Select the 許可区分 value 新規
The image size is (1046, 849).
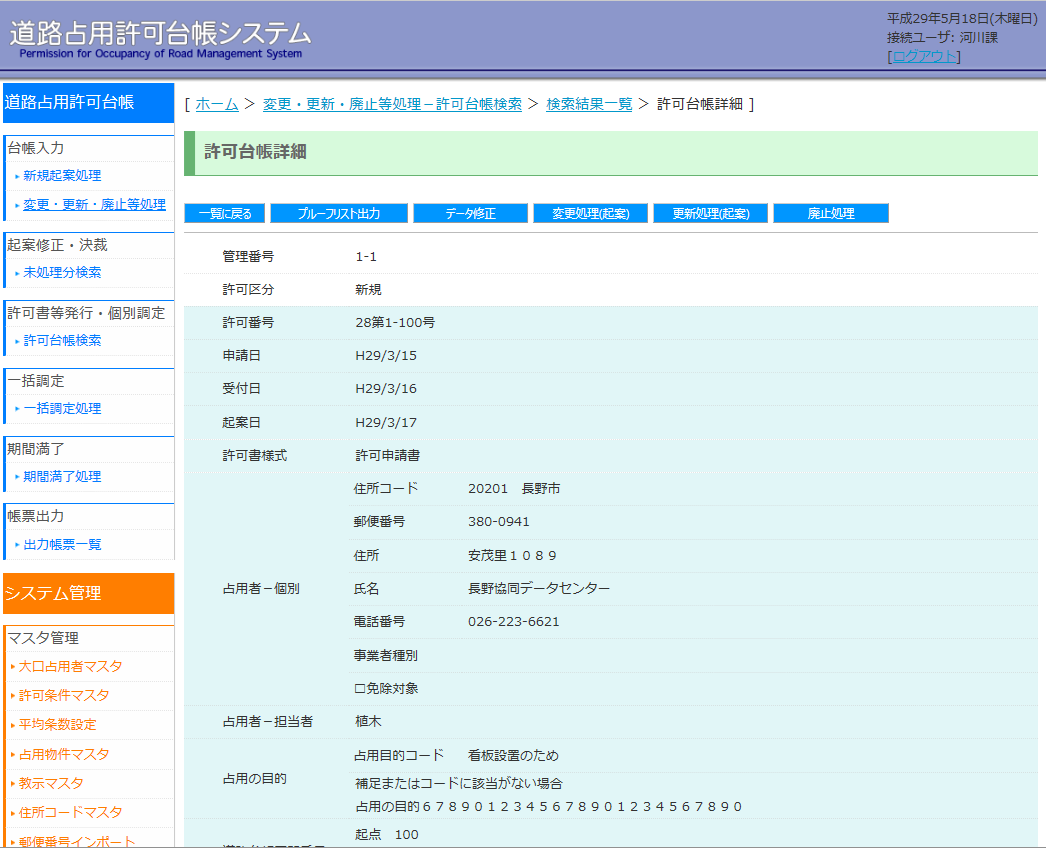click(368, 289)
